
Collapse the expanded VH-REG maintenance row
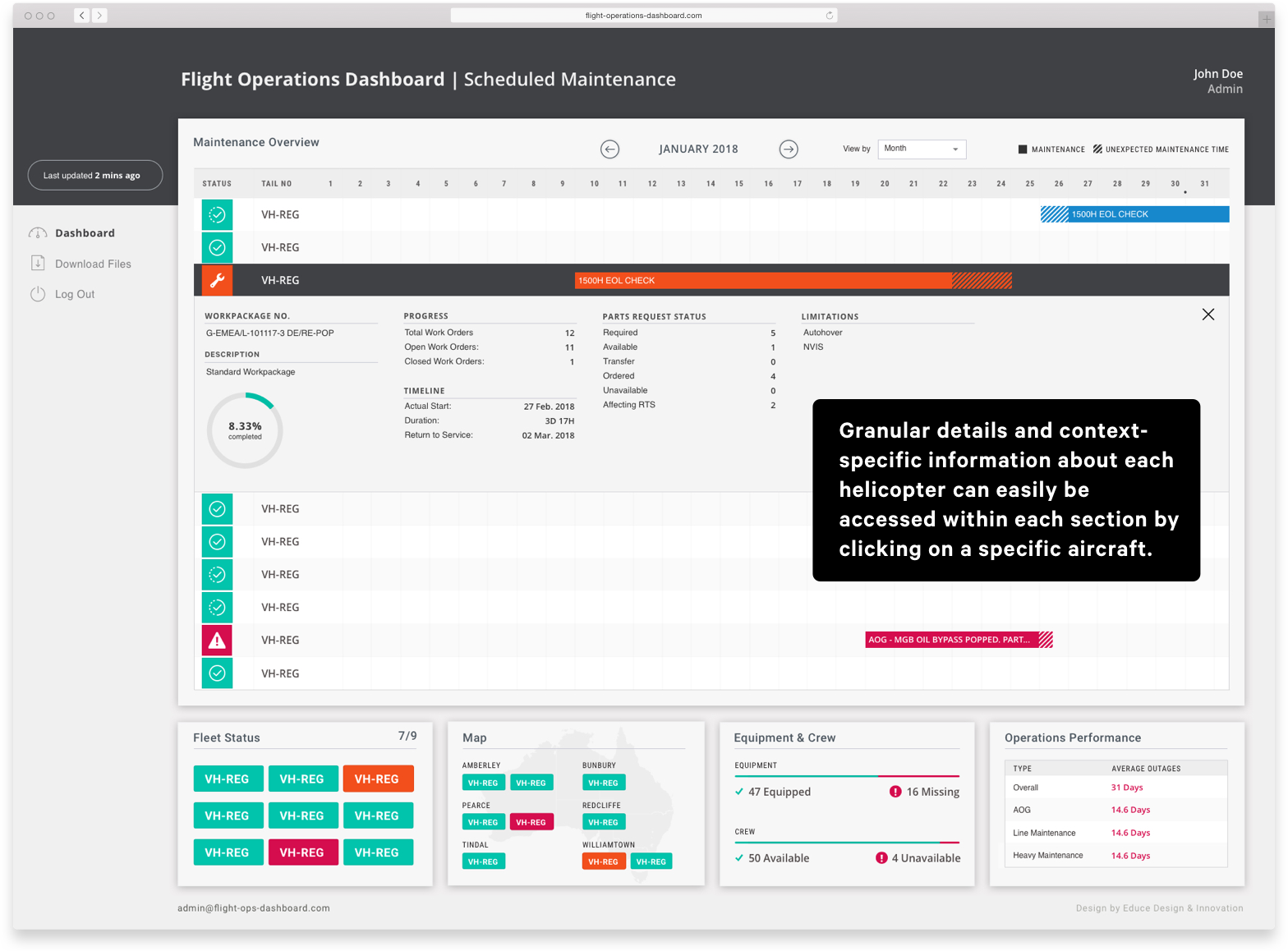coord(280,280)
